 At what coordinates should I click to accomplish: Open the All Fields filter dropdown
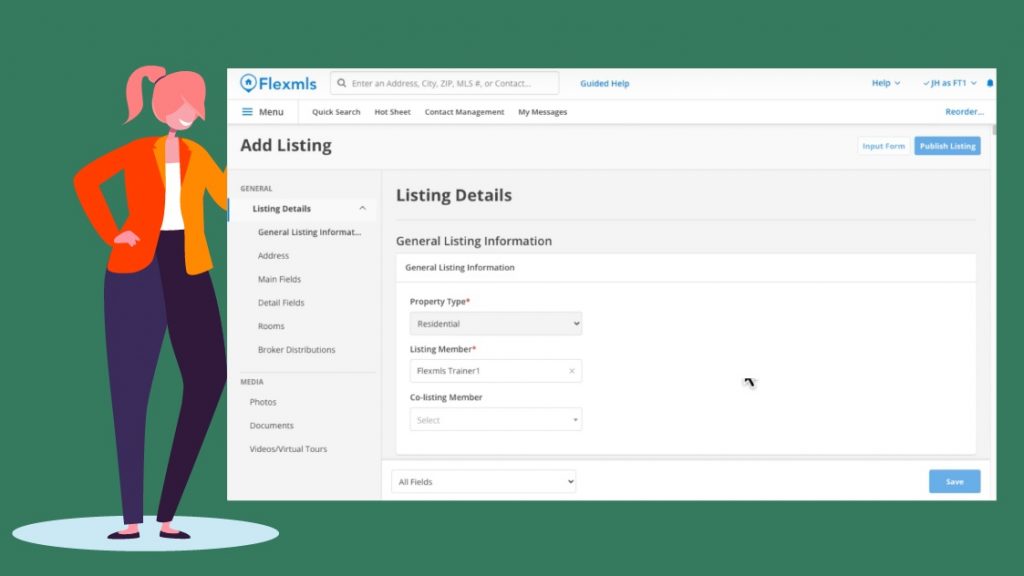[483, 481]
